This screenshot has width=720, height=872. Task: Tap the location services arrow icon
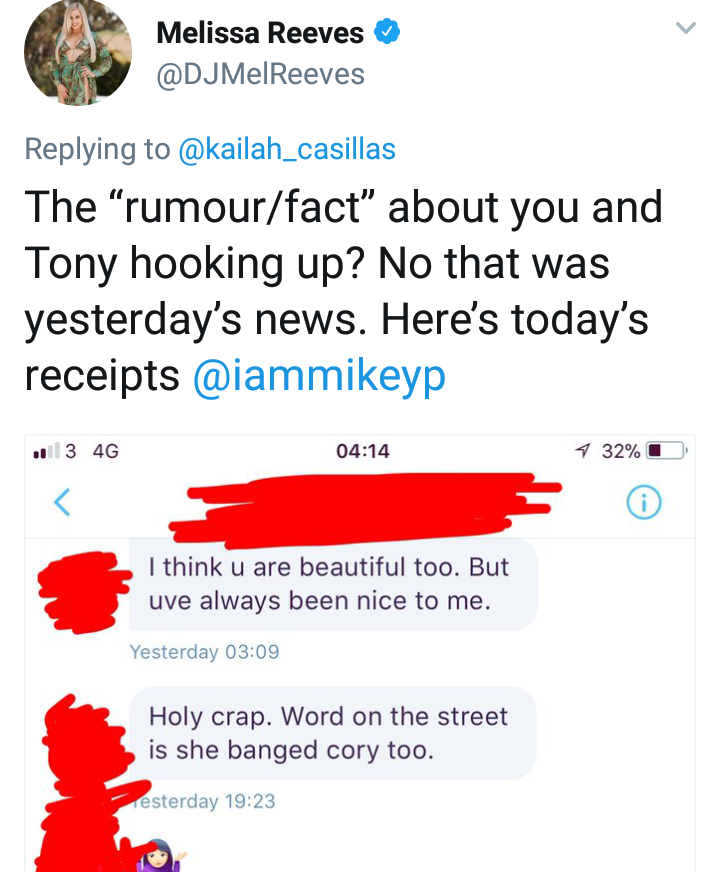[x=583, y=450]
